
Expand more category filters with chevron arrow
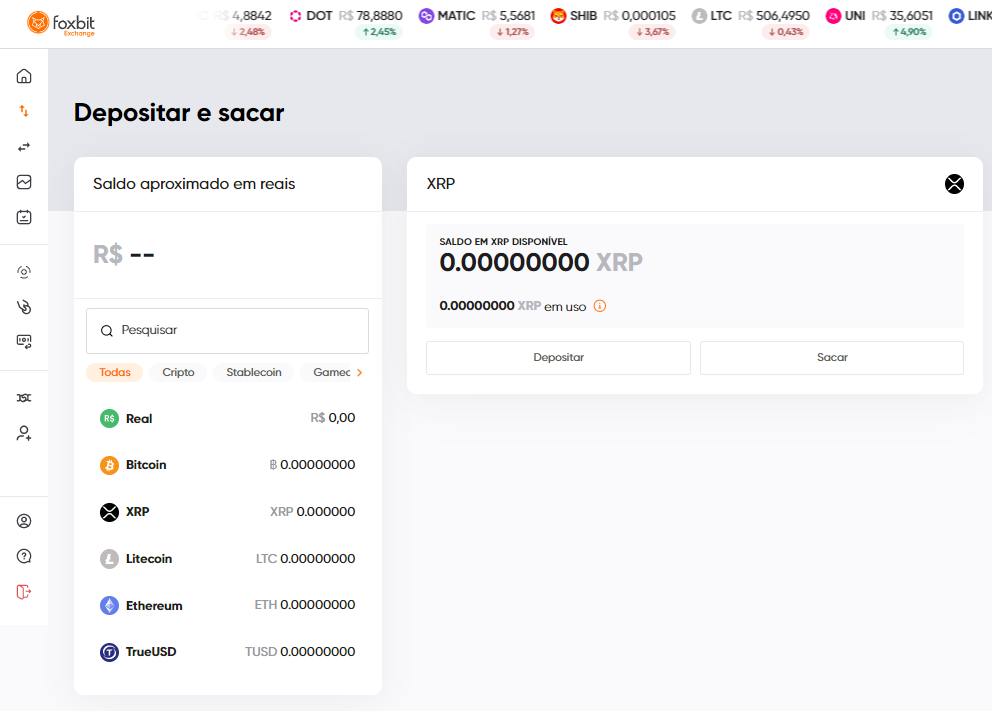[x=359, y=373]
